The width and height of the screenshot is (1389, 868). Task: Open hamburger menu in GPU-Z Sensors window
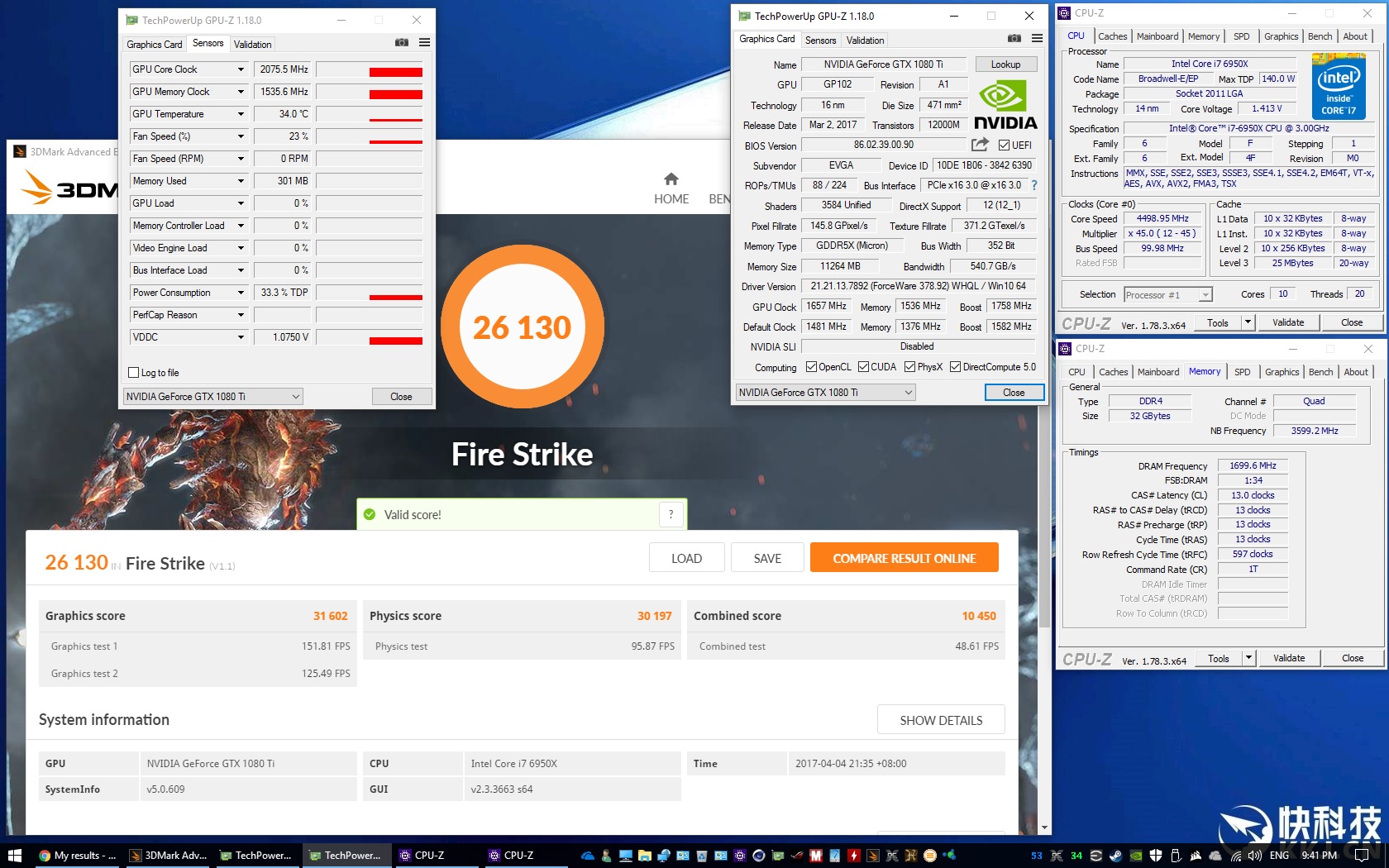424,43
